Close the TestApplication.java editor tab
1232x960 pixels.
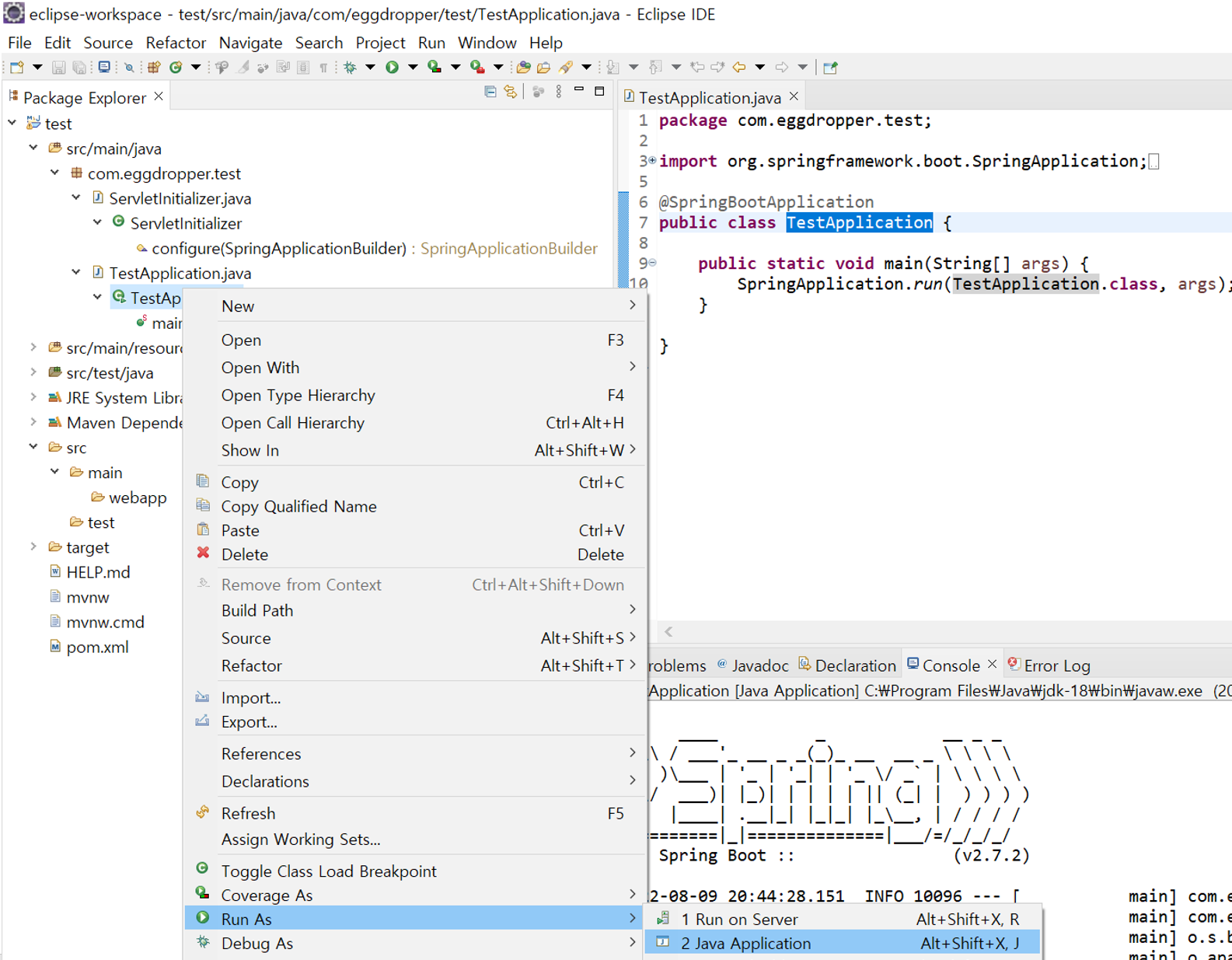[794, 96]
